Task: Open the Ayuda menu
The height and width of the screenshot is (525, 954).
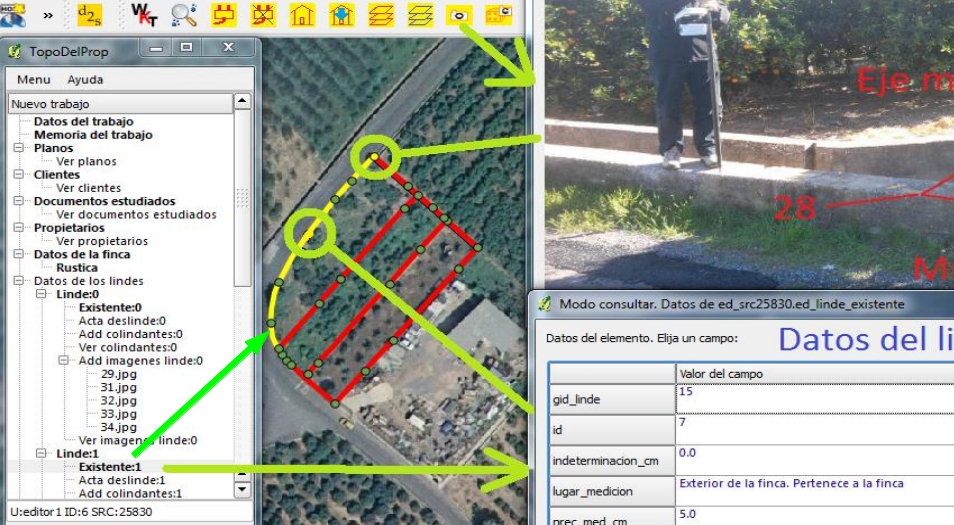Action: pyautogui.click(x=85, y=79)
